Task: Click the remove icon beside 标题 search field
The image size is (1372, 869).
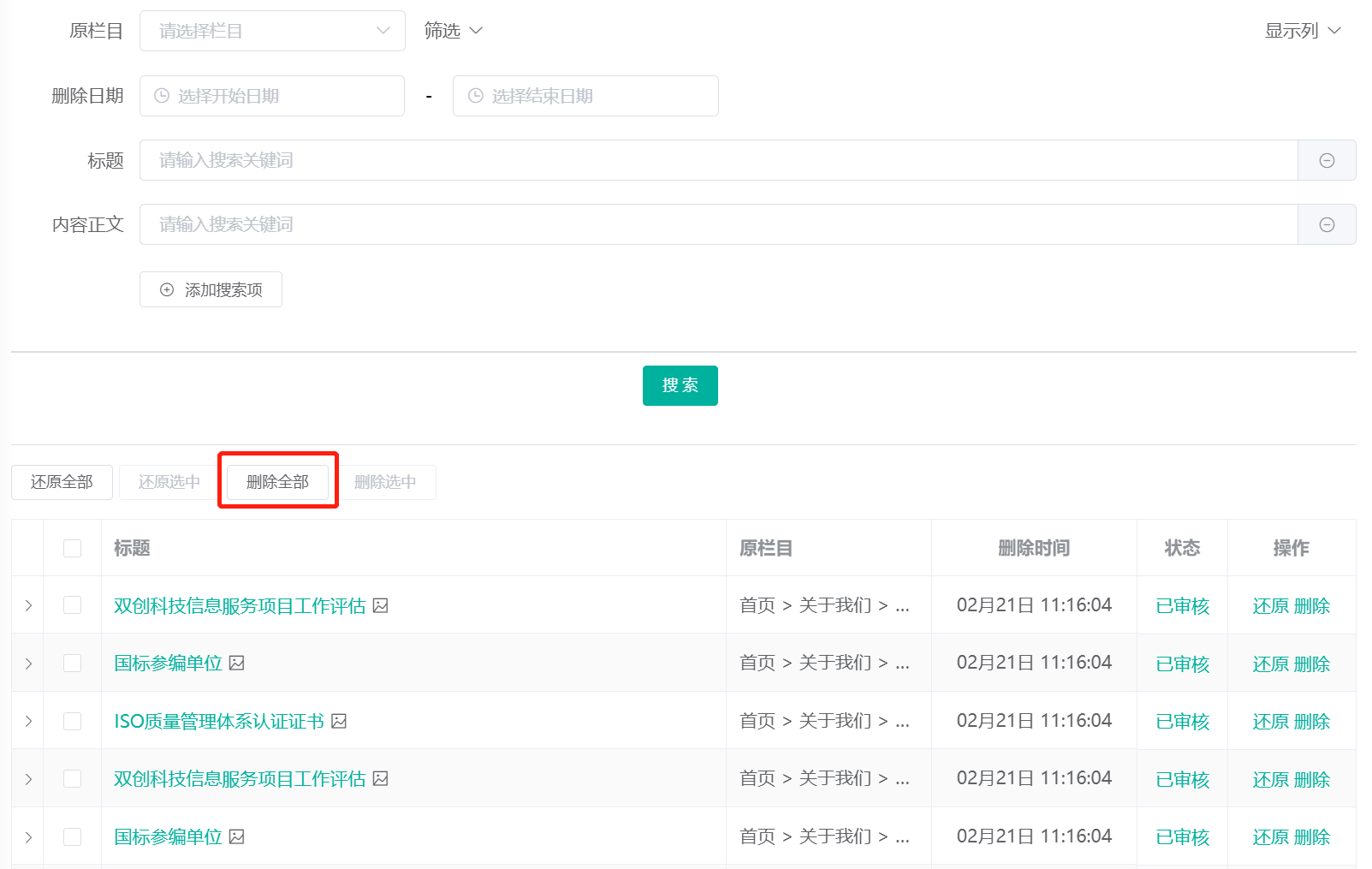Action: click(1327, 161)
